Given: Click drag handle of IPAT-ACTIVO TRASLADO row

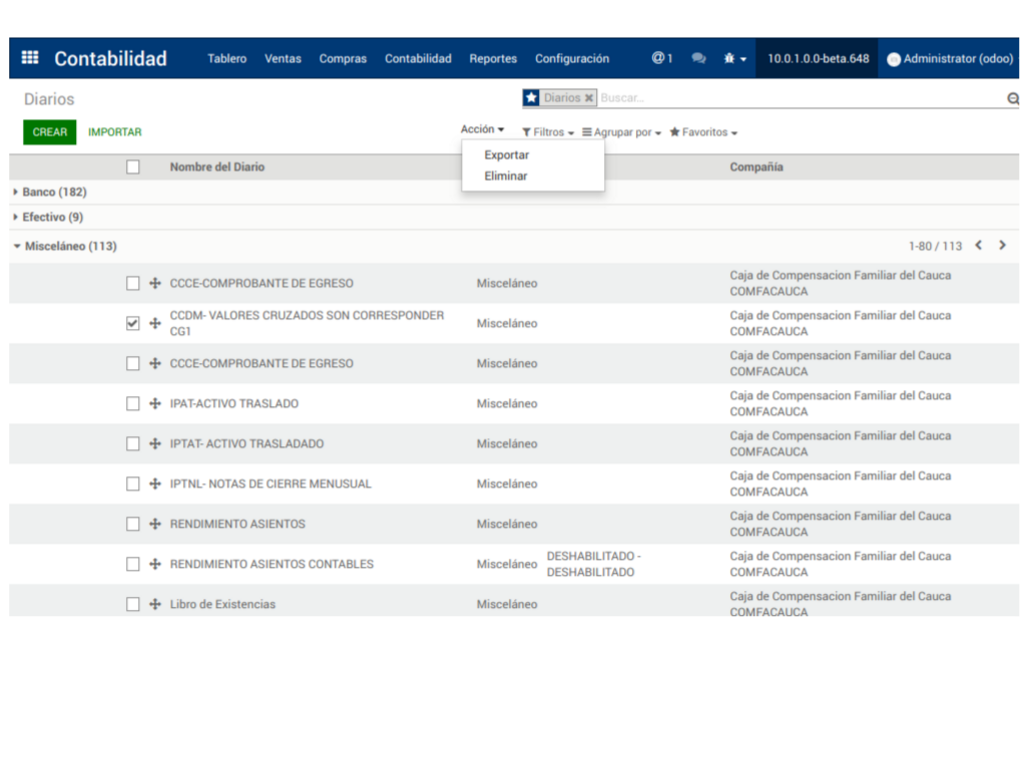Looking at the screenshot, I should [x=155, y=404].
